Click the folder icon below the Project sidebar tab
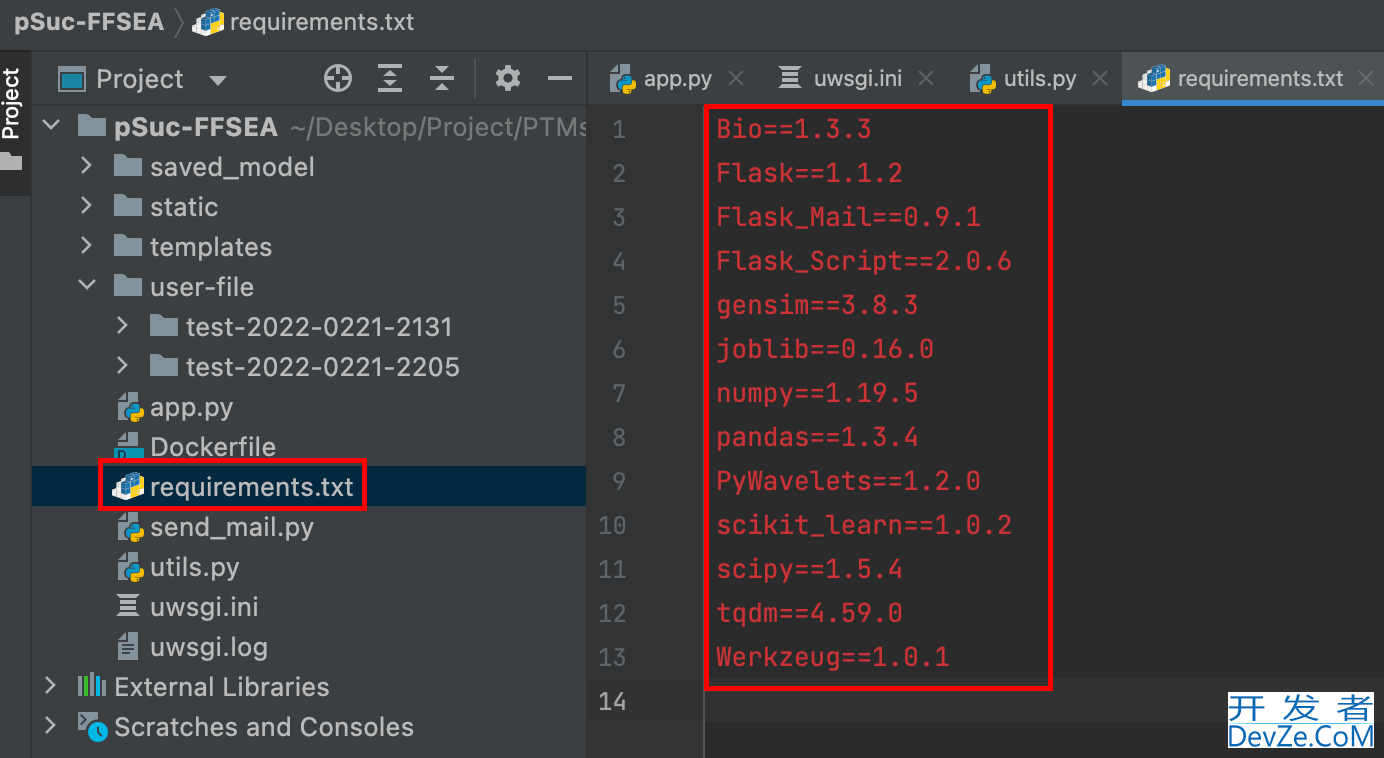1384x758 pixels. [x=11, y=160]
